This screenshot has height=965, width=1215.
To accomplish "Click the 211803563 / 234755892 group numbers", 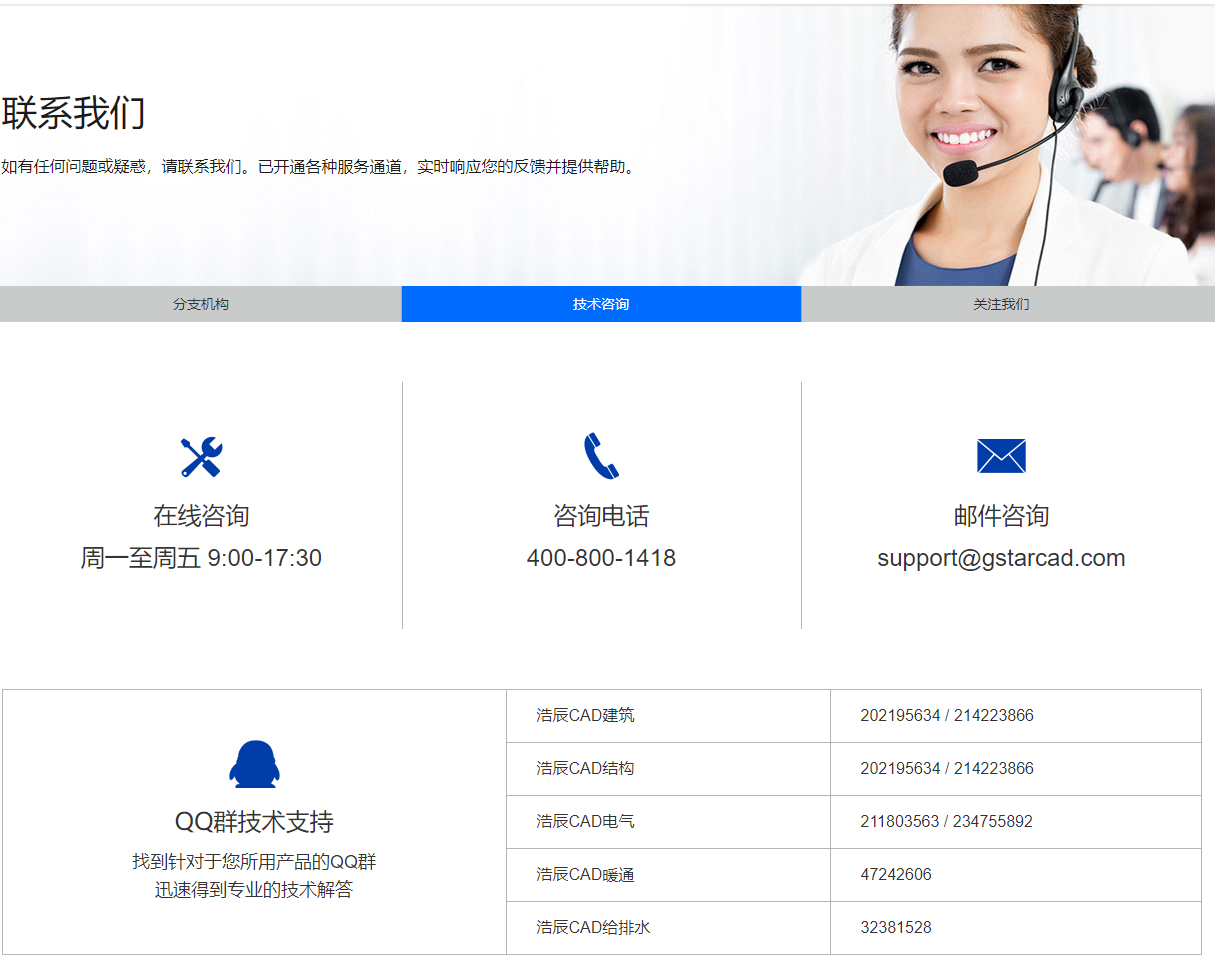I will (946, 822).
